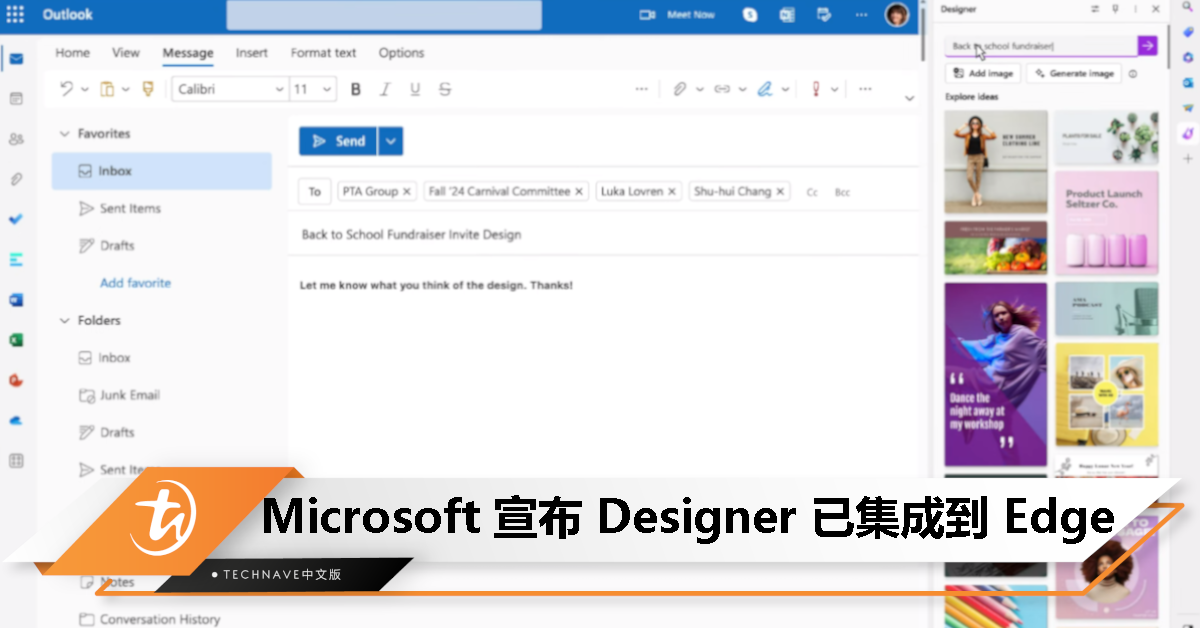Add app with Edge sidebar plus
The width and height of the screenshot is (1200, 628).
click(1187, 158)
